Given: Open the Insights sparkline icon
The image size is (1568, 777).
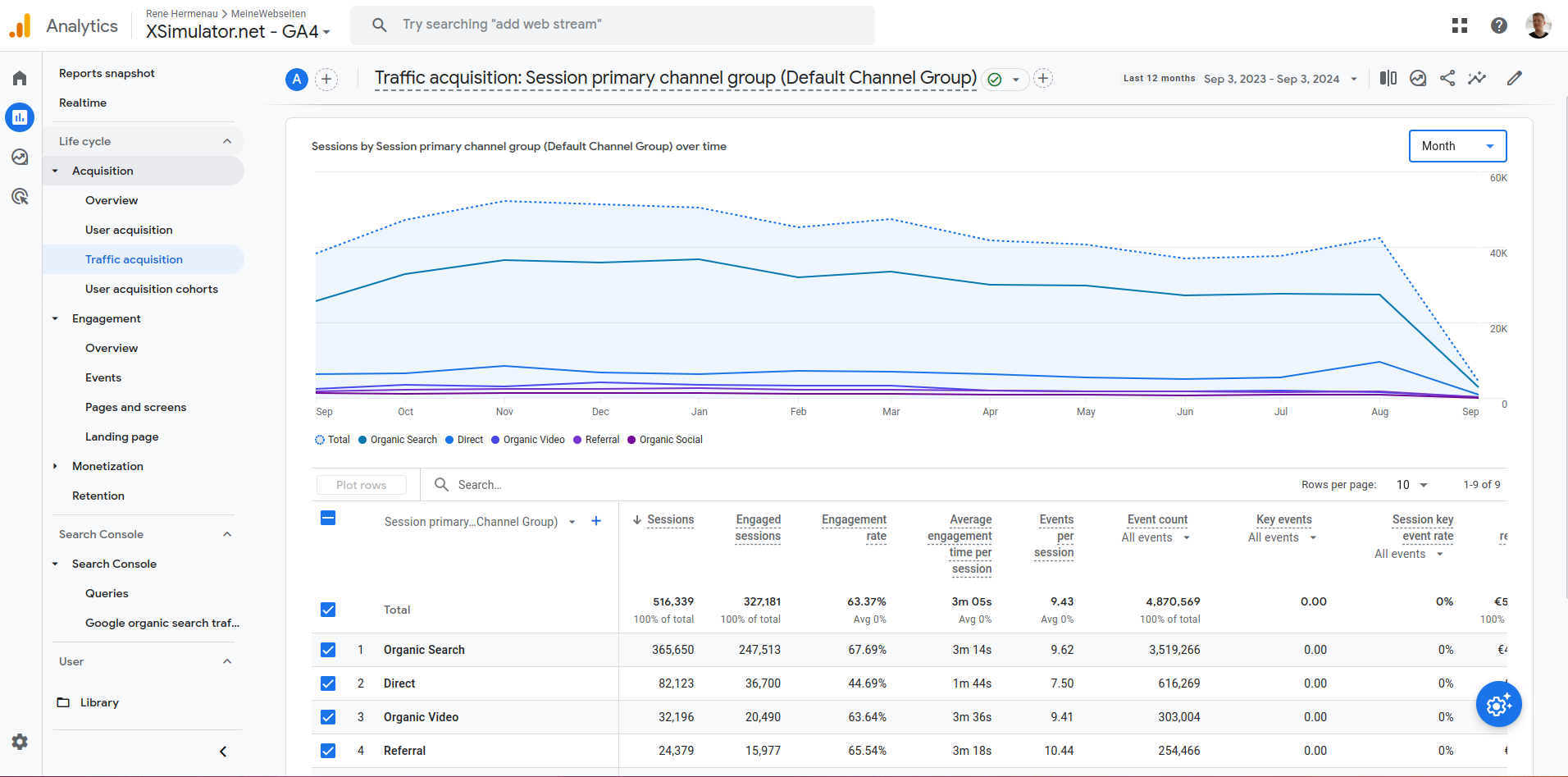Looking at the screenshot, I should [x=1477, y=78].
